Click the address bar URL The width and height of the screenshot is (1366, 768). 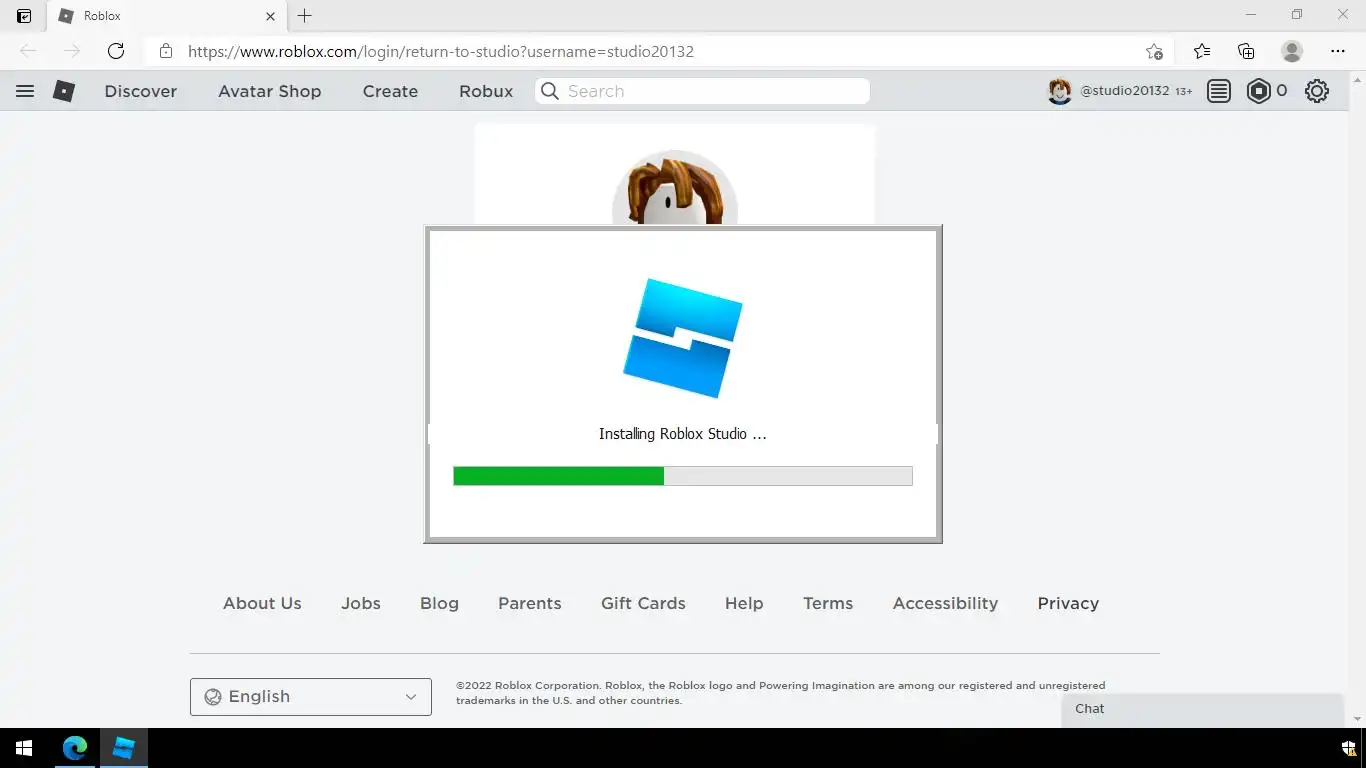441,51
